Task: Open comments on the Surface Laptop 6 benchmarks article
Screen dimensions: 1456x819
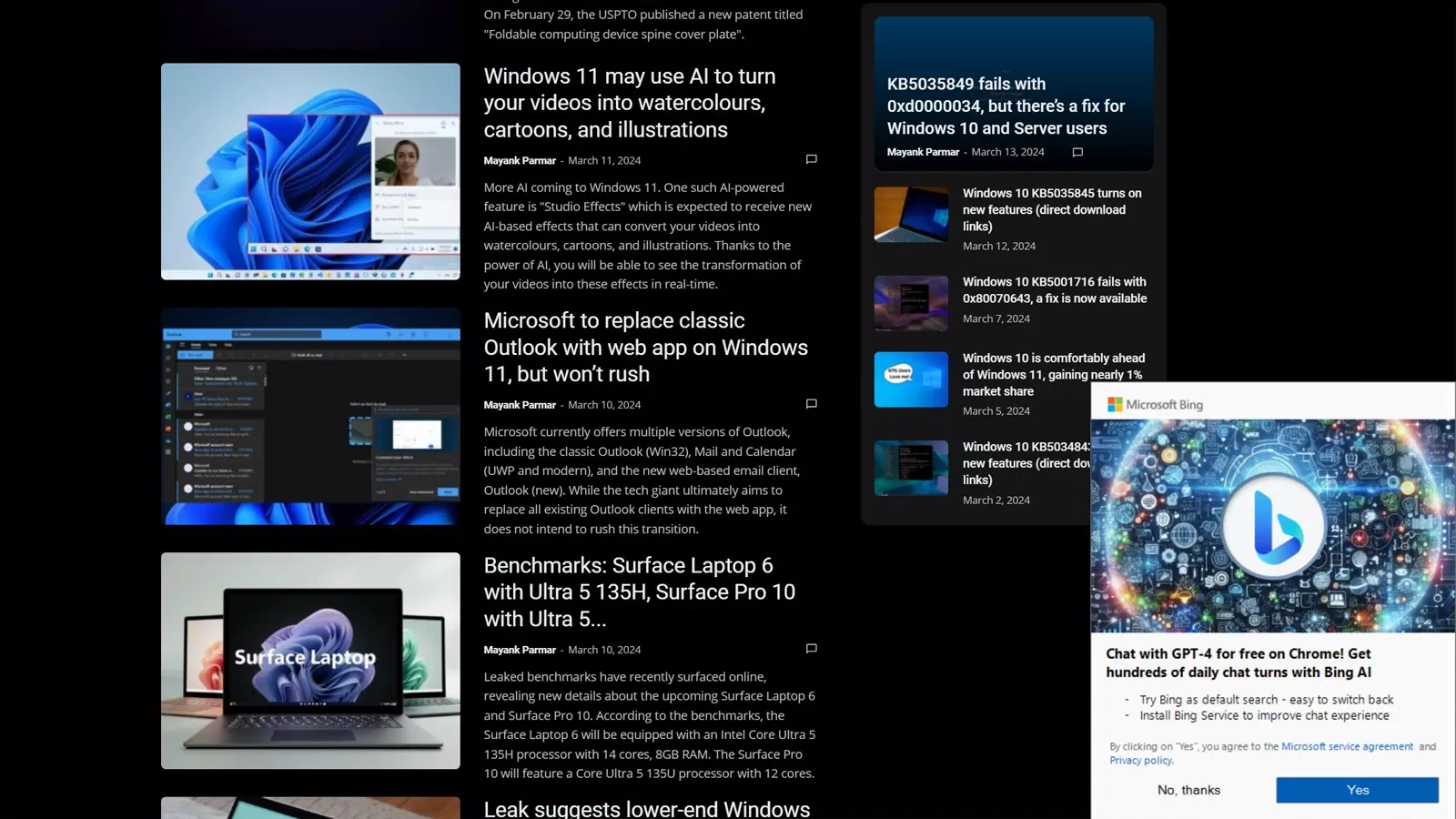Action: pyautogui.click(x=811, y=648)
